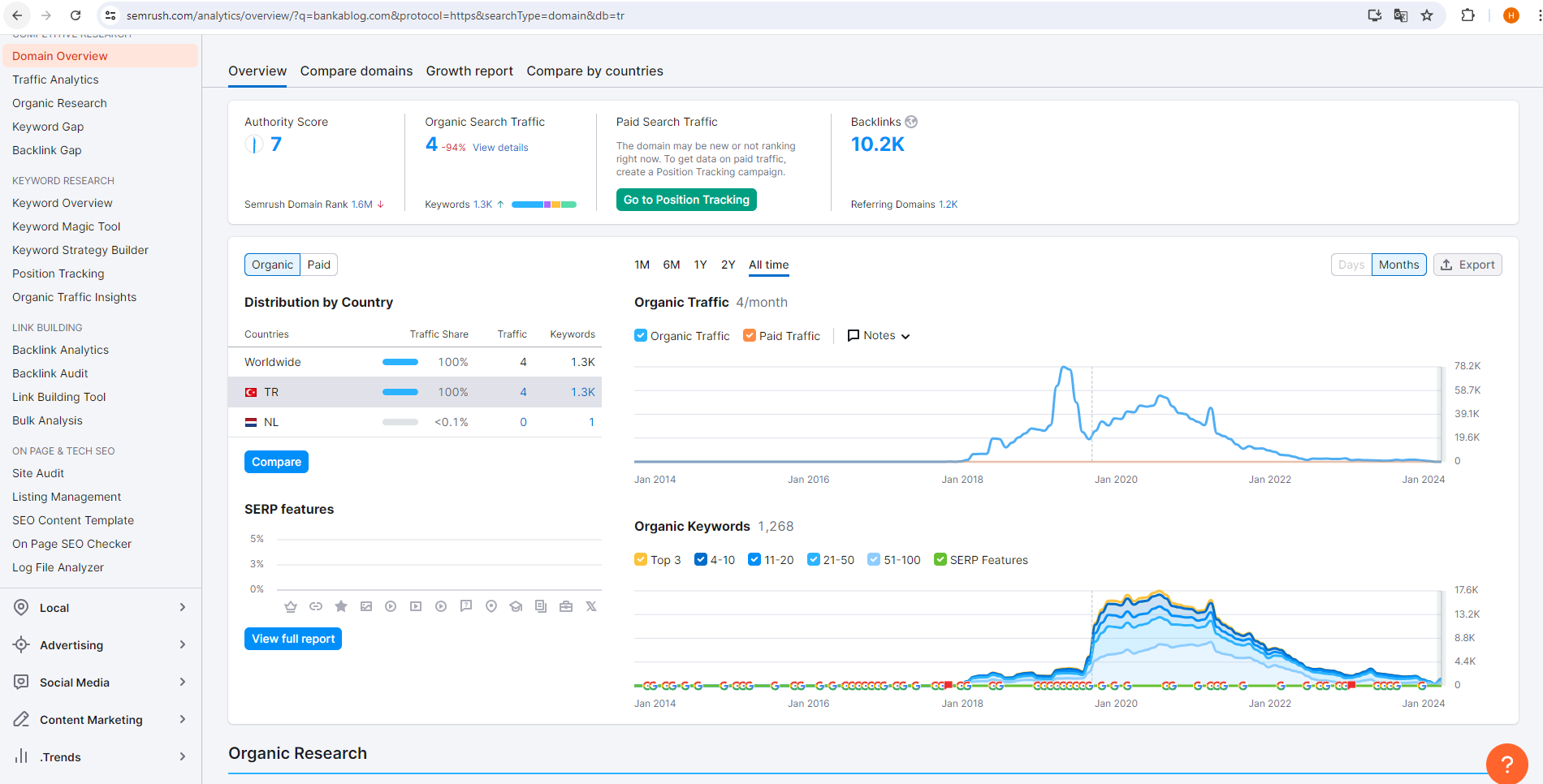Toggle the SERP Features checkbox
The width and height of the screenshot is (1543, 784).
pos(940,559)
